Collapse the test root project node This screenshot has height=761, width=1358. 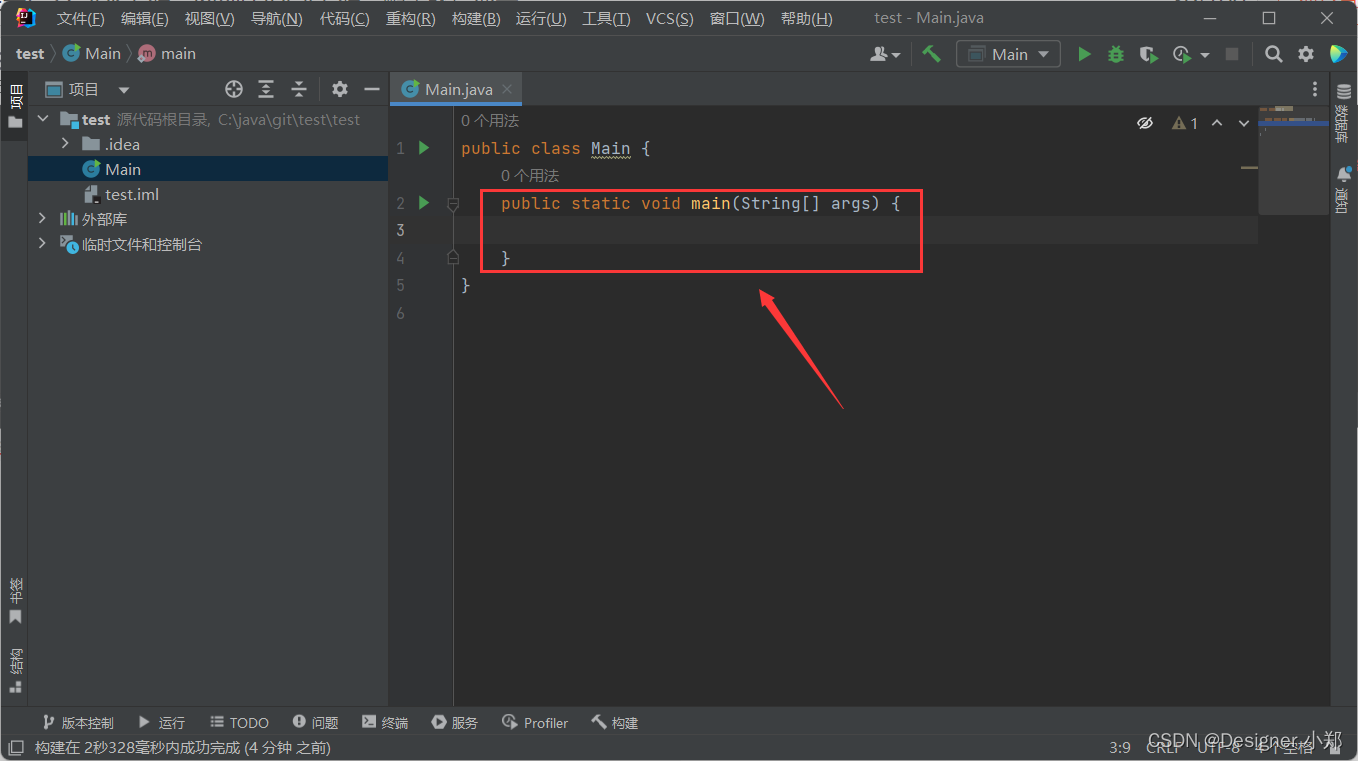[x=43, y=119]
